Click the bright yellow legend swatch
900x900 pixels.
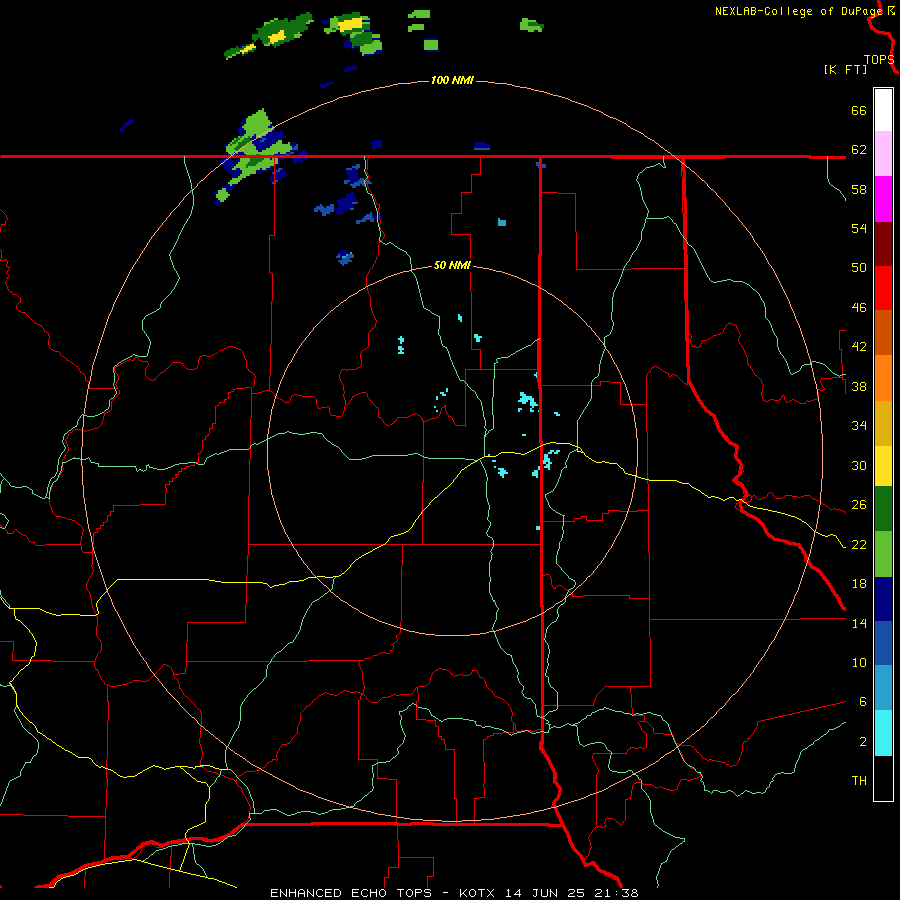pos(883,466)
